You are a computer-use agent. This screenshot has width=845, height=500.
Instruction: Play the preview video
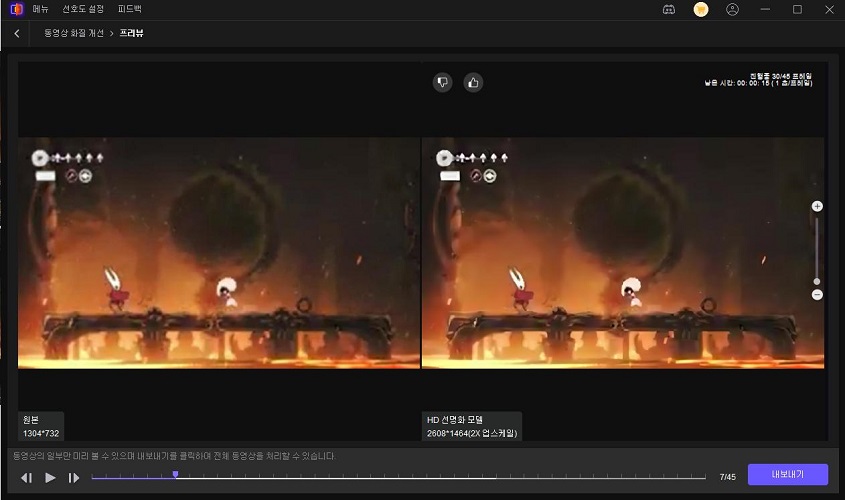coord(50,478)
